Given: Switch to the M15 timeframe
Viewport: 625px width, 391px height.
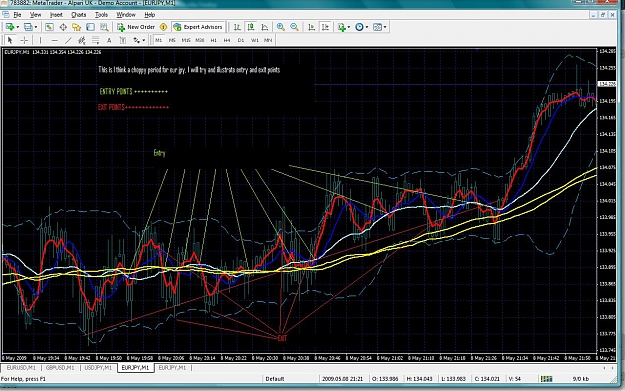Looking at the screenshot, I should (186, 40).
